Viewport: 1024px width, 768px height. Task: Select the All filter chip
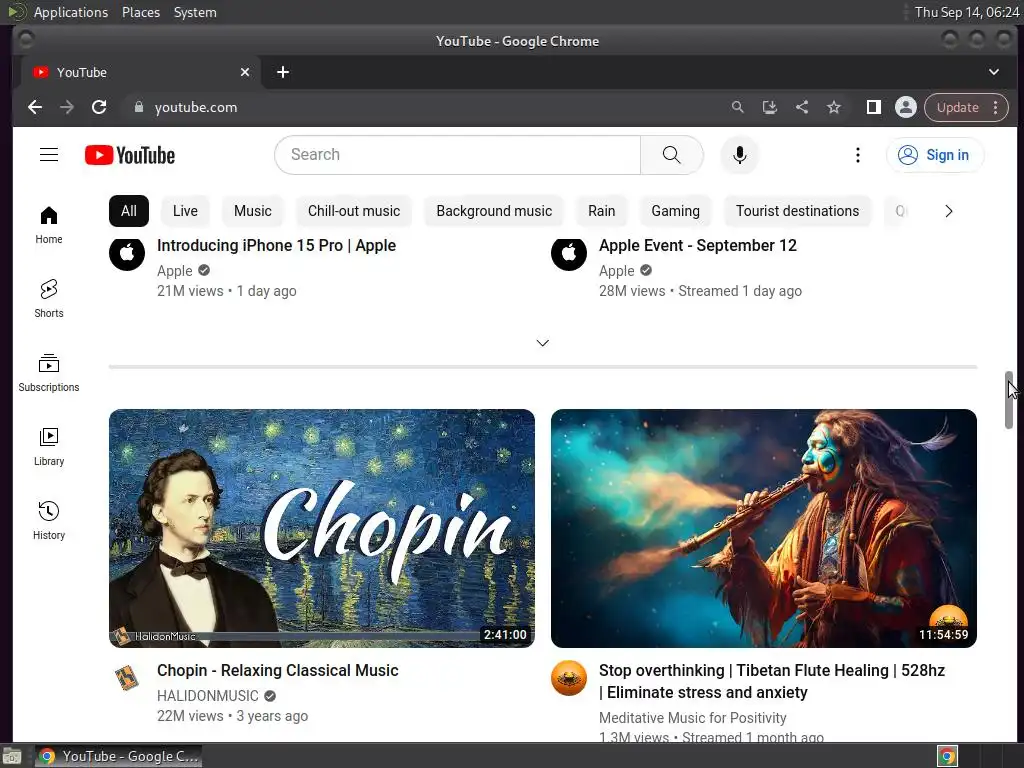click(x=129, y=211)
